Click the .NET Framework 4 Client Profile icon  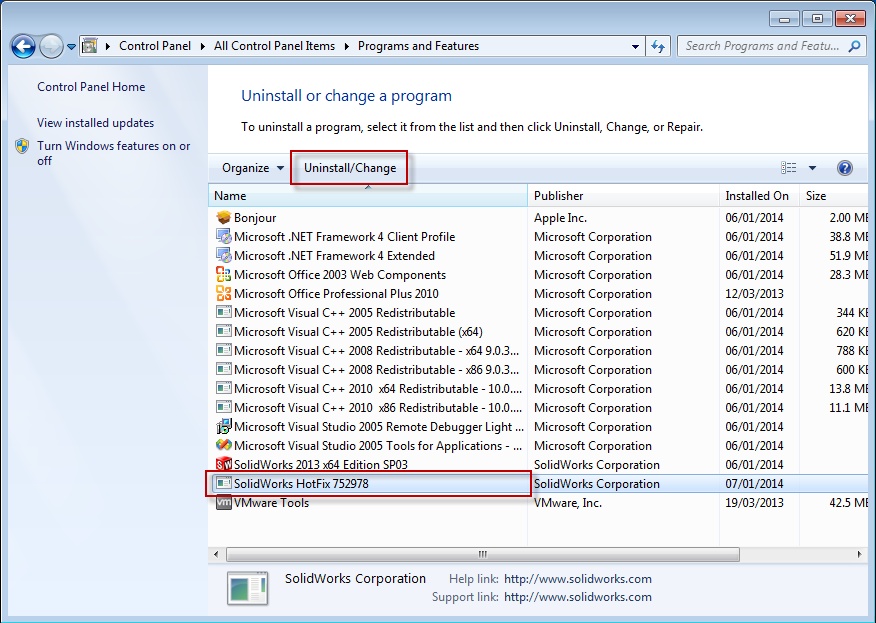223,236
